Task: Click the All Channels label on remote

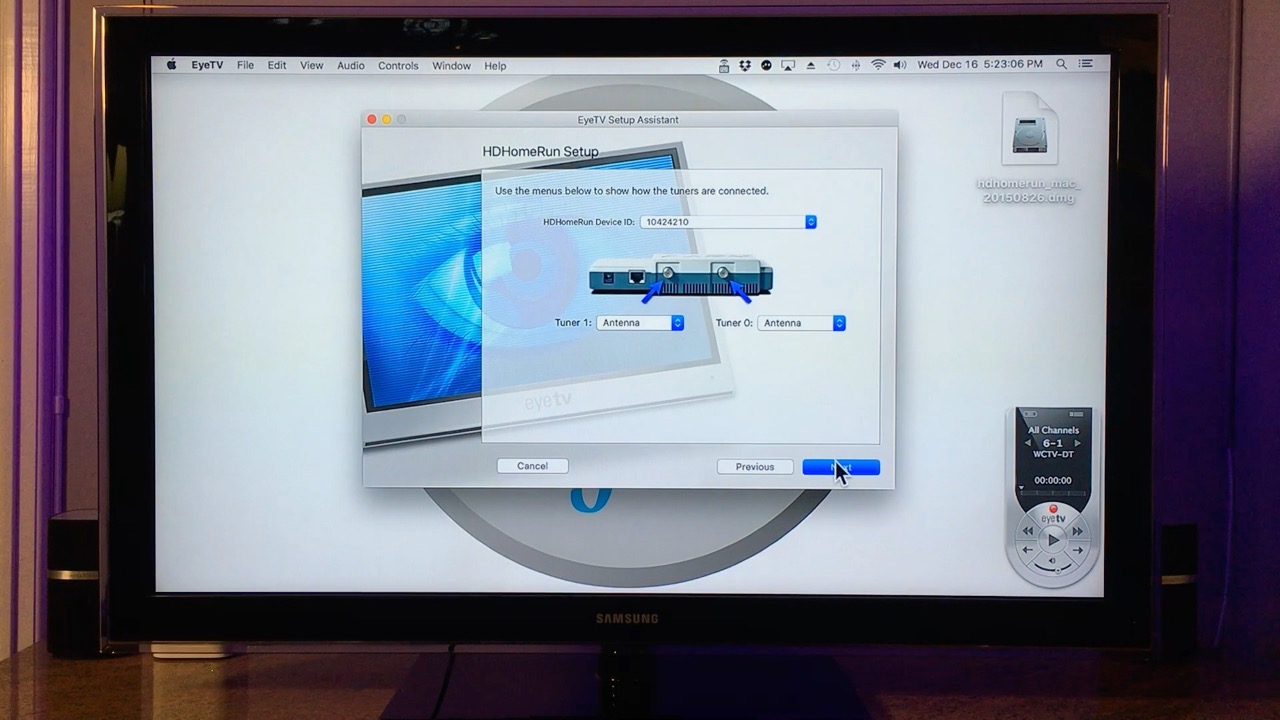Action: pyautogui.click(x=1053, y=430)
